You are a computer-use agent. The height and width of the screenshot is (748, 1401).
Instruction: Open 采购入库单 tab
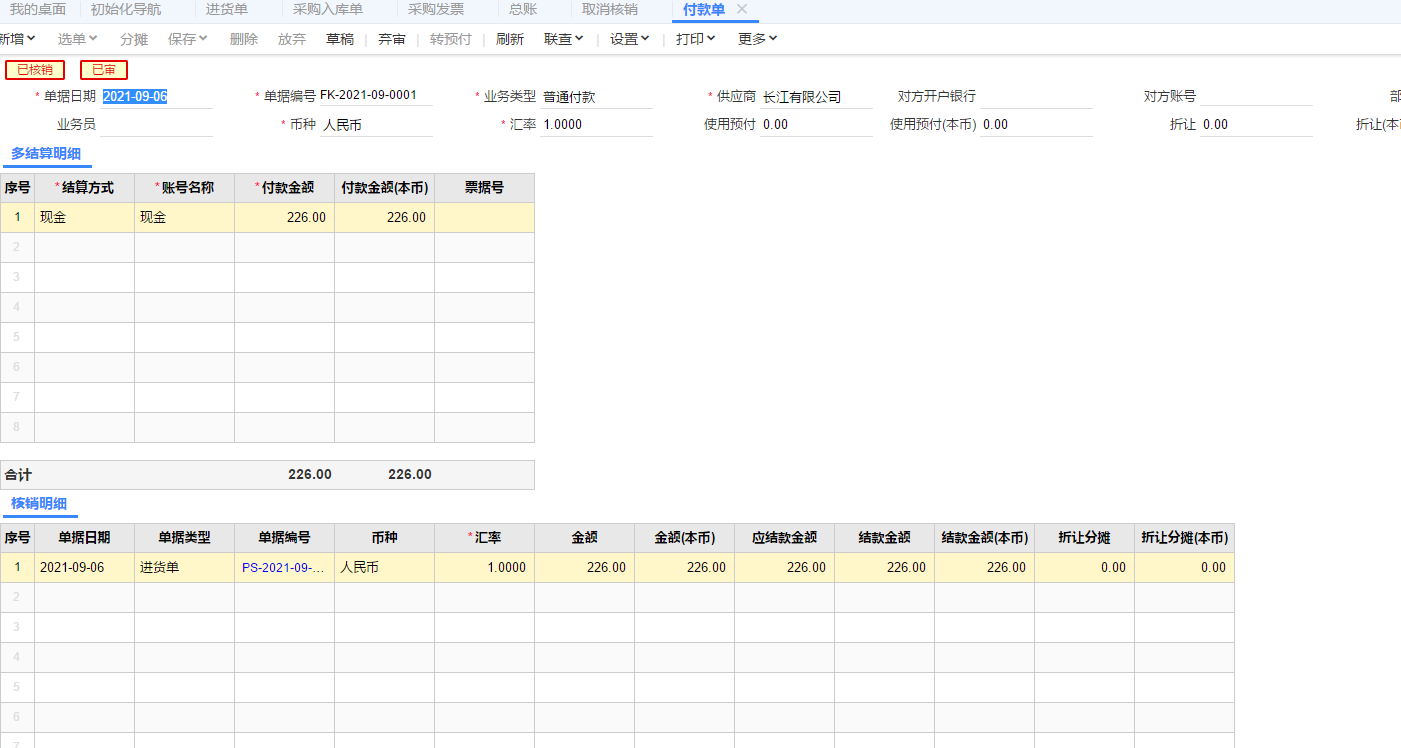tap(328, 9)
